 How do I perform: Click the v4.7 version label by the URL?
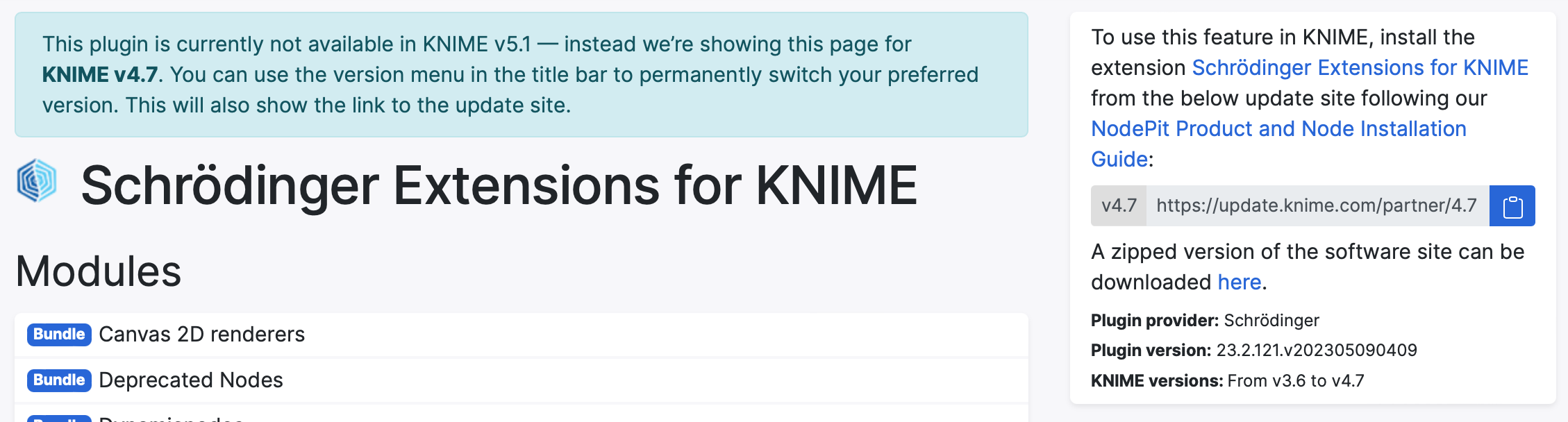(x=1119, y=206)
